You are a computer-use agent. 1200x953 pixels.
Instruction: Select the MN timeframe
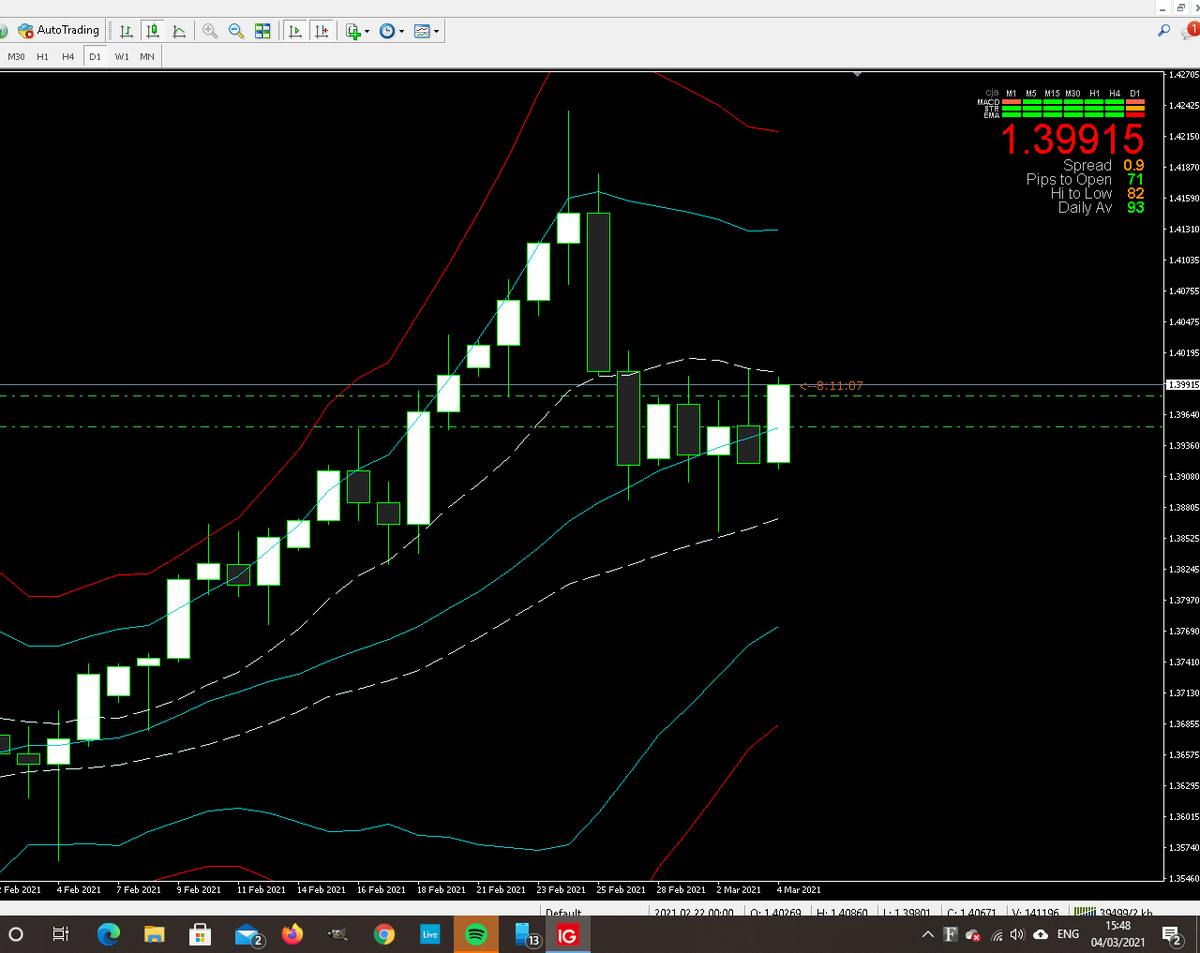147,56
